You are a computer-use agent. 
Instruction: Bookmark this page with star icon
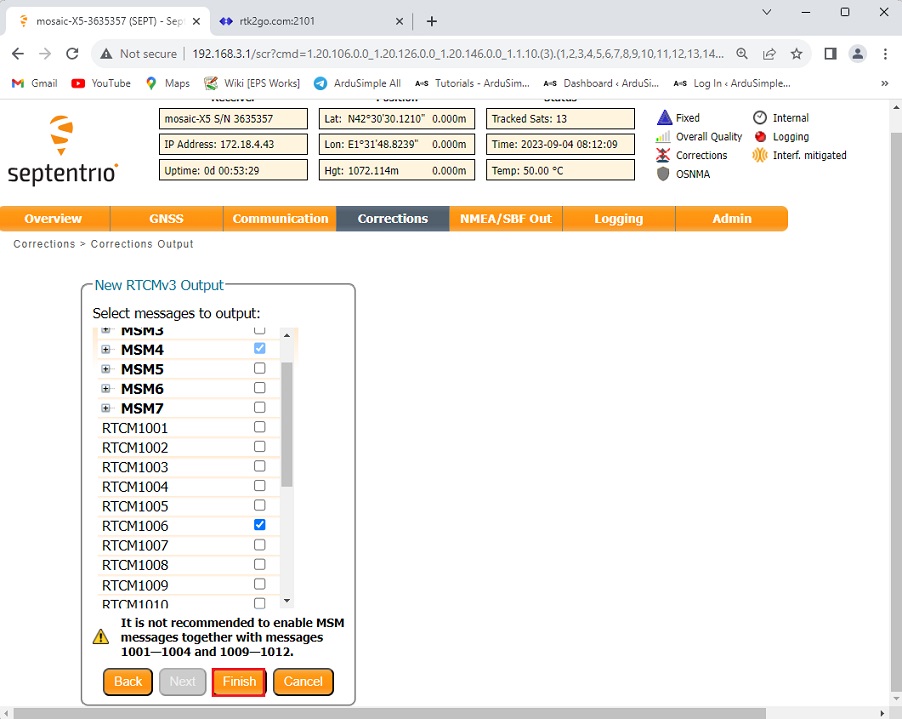click(x=797, y=54)
